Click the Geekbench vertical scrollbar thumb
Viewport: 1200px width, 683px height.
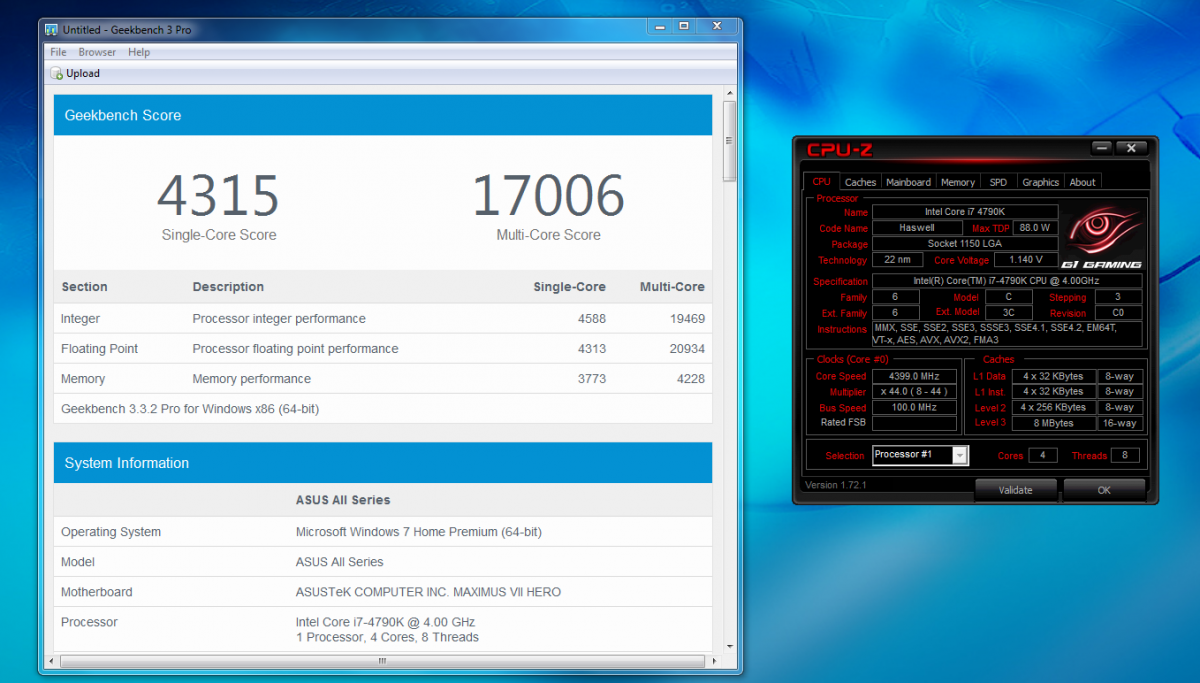click(x=729, y=140)
